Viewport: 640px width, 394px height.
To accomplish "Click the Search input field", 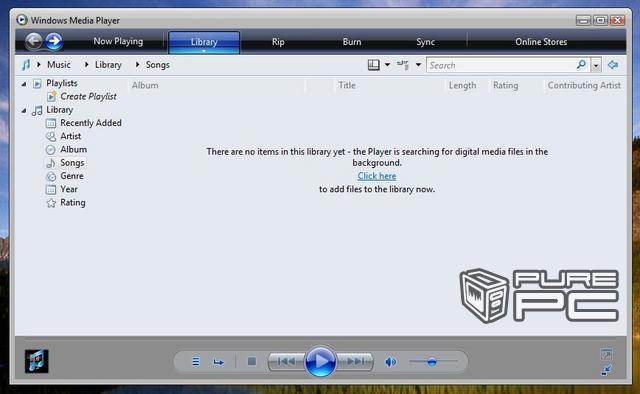I will pos(502,65).
